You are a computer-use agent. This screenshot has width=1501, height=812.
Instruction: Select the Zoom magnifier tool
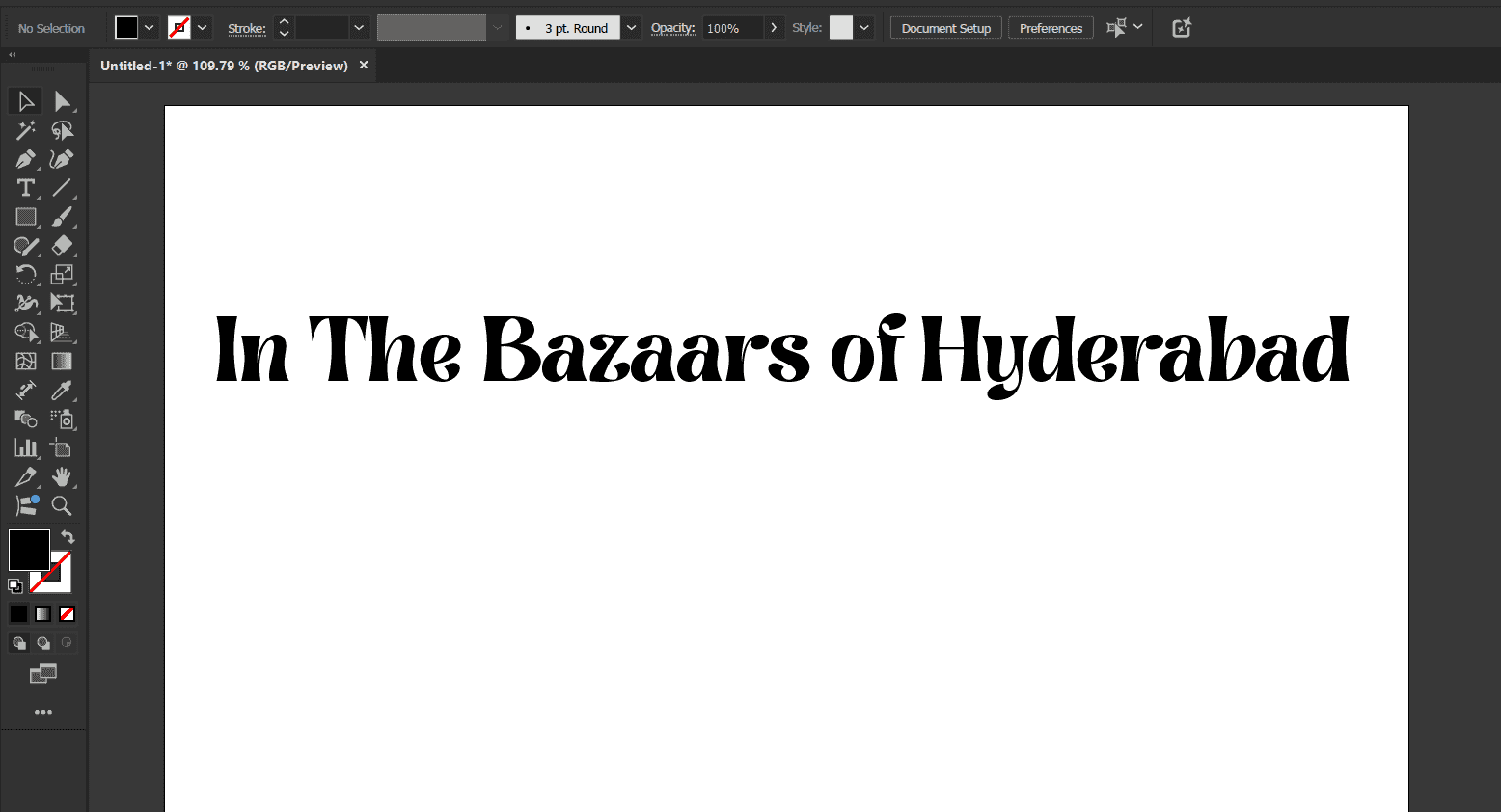coord(63,506)
